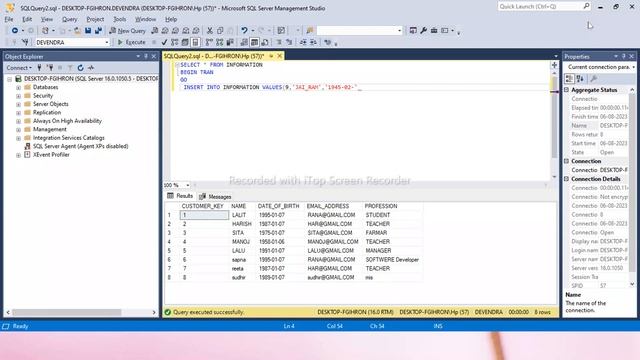Click the Save file disk icon
This screenshot has width=640, height=360.
(88, 31)
